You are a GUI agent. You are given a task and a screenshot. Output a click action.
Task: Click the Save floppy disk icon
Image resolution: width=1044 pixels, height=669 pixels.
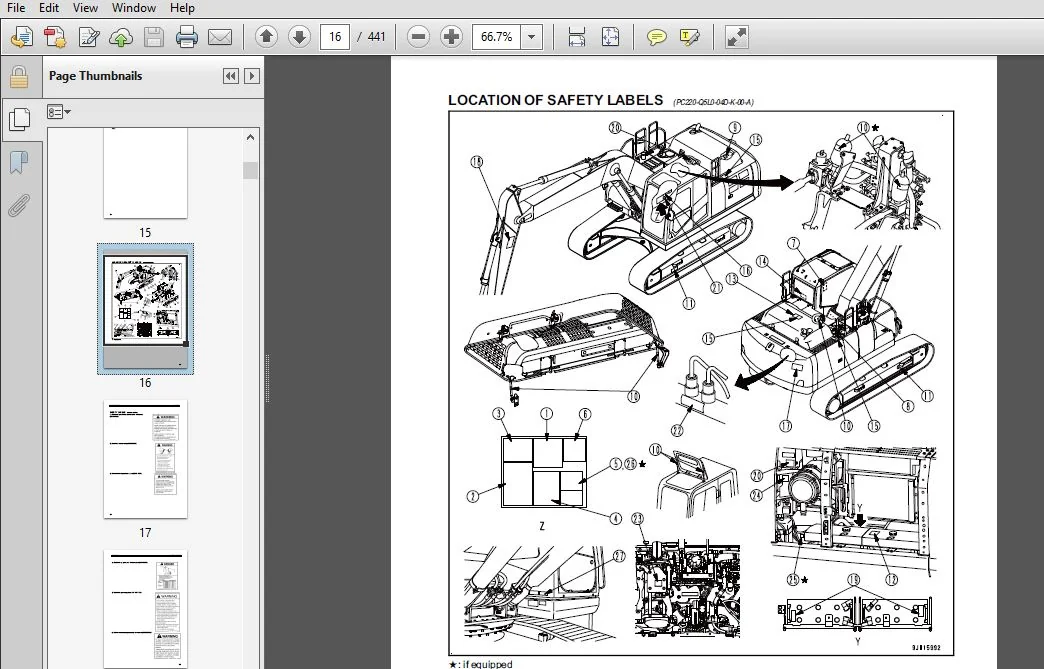[154, 37]
